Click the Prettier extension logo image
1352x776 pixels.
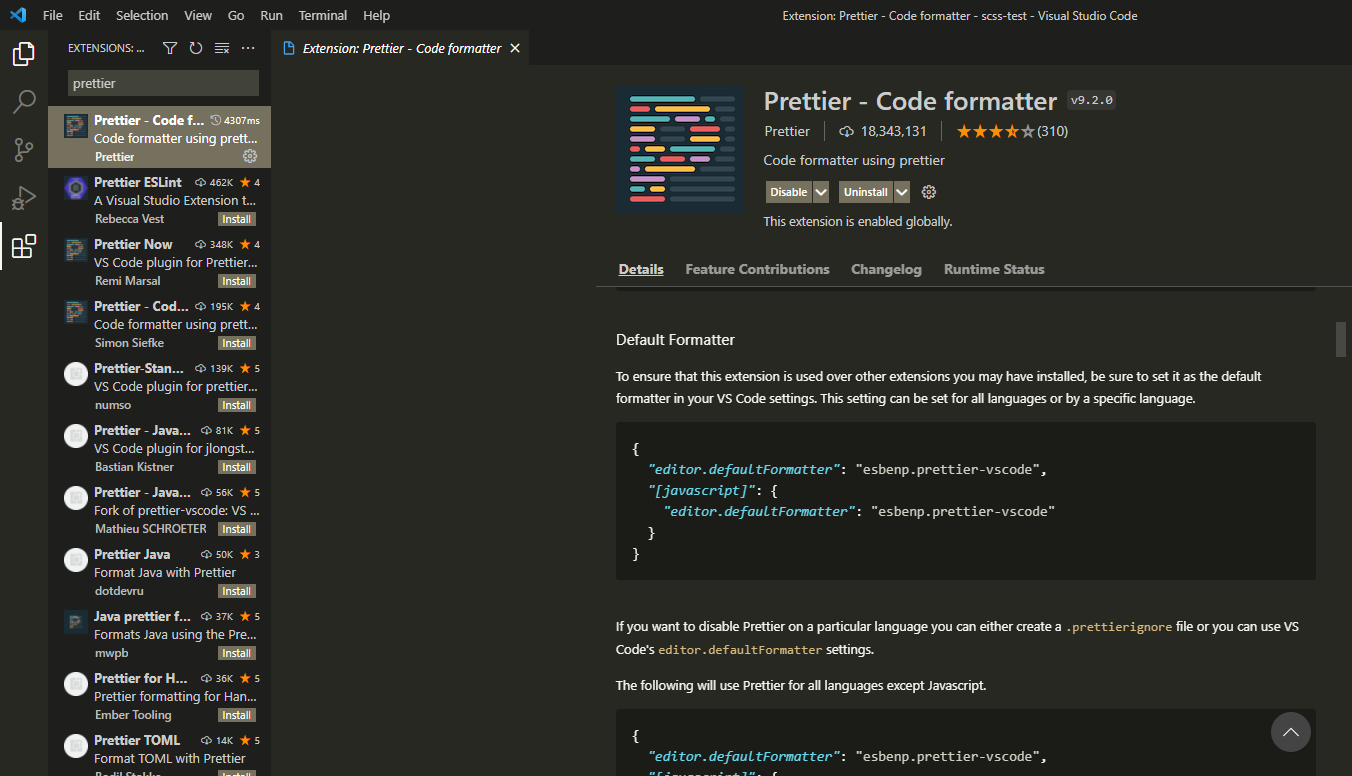click(x=680, y=149)
